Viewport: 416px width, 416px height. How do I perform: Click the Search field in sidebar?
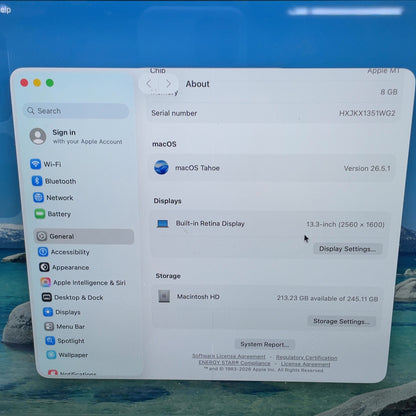[x=76, y=111]
